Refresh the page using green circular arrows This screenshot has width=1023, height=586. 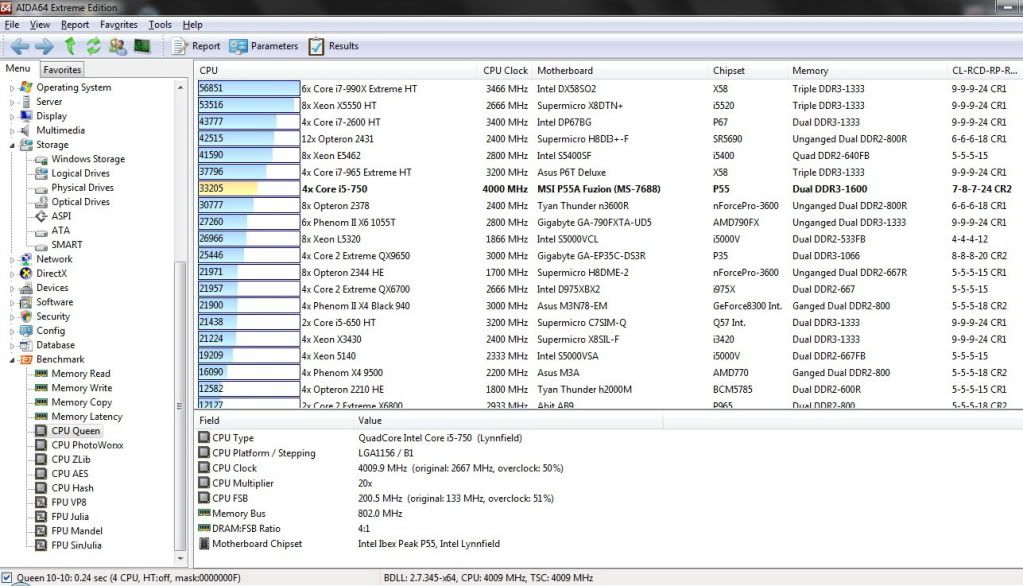pos(94,46)
